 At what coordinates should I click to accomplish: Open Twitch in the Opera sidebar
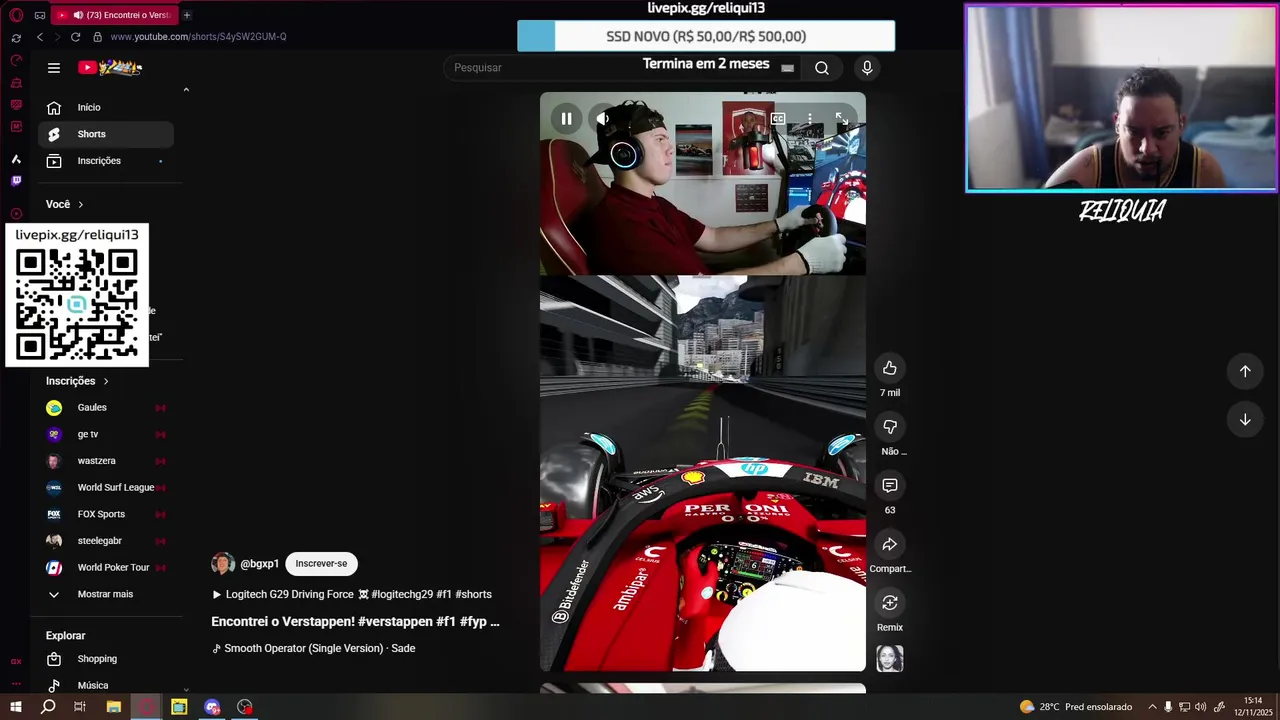click(16, 181)
